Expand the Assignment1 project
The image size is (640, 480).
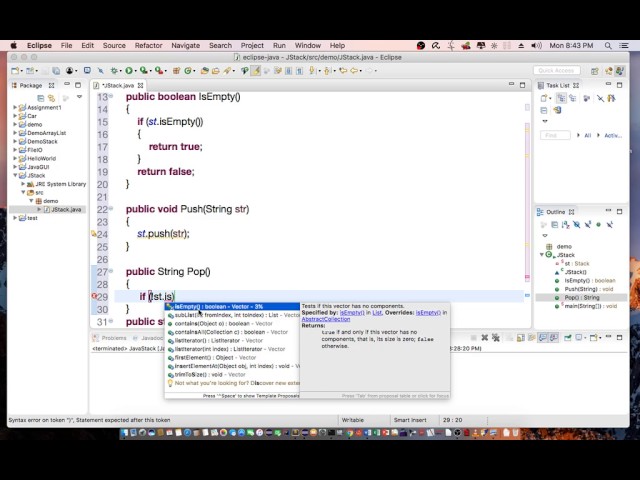[15, 107]
